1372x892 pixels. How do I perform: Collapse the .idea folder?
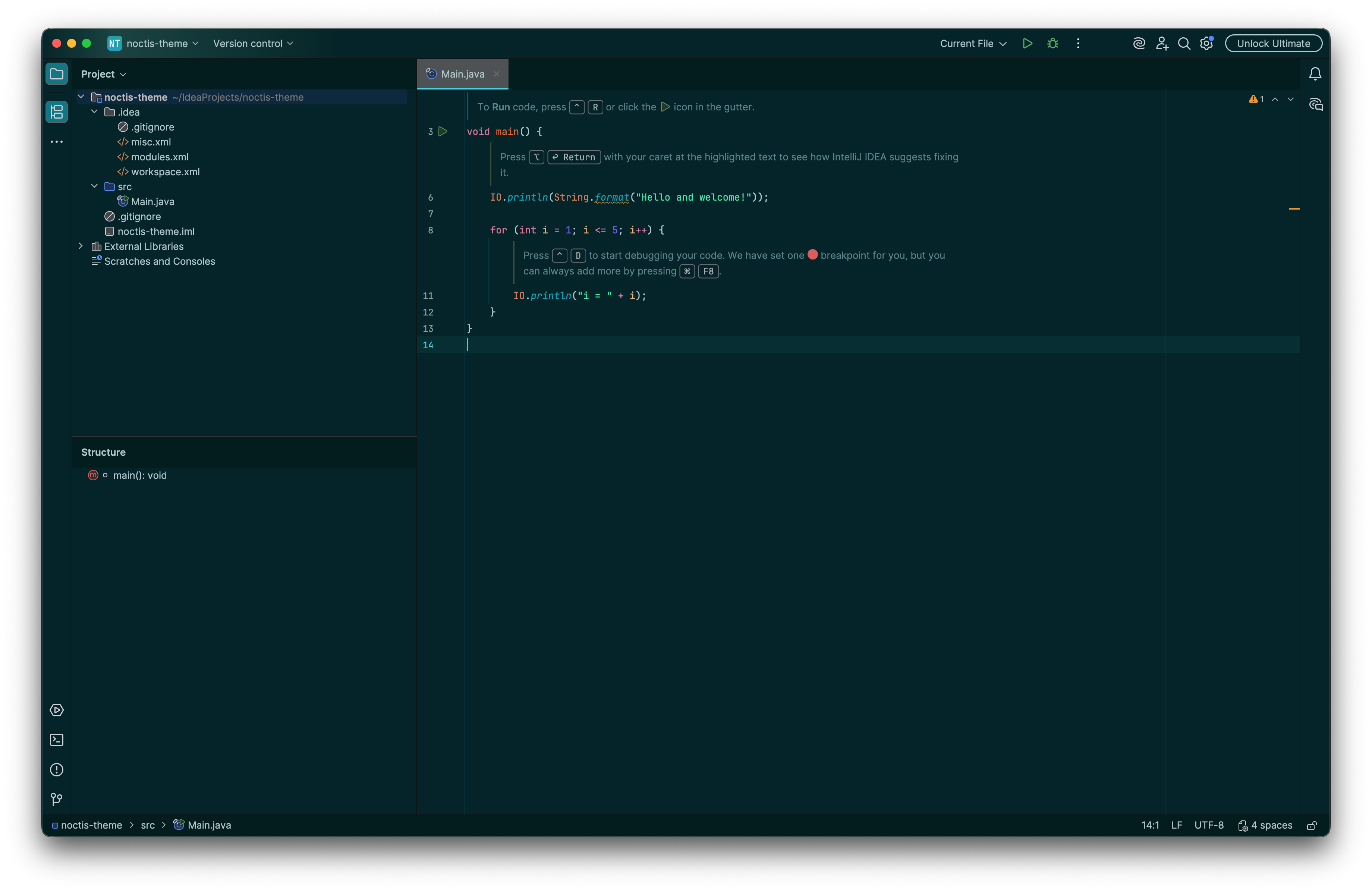pyautogui.click(x=95, y=112)
